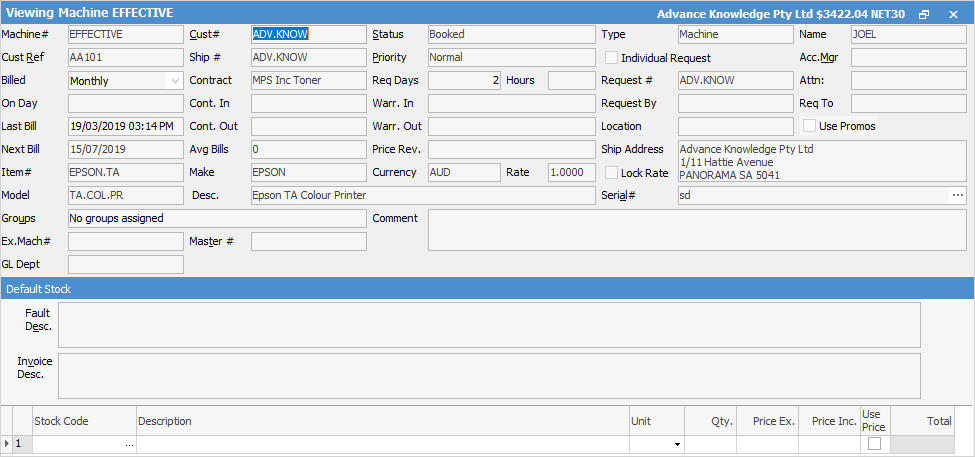
Task: Enable the Use Promos checkbox
Action: tap(810, 126)
